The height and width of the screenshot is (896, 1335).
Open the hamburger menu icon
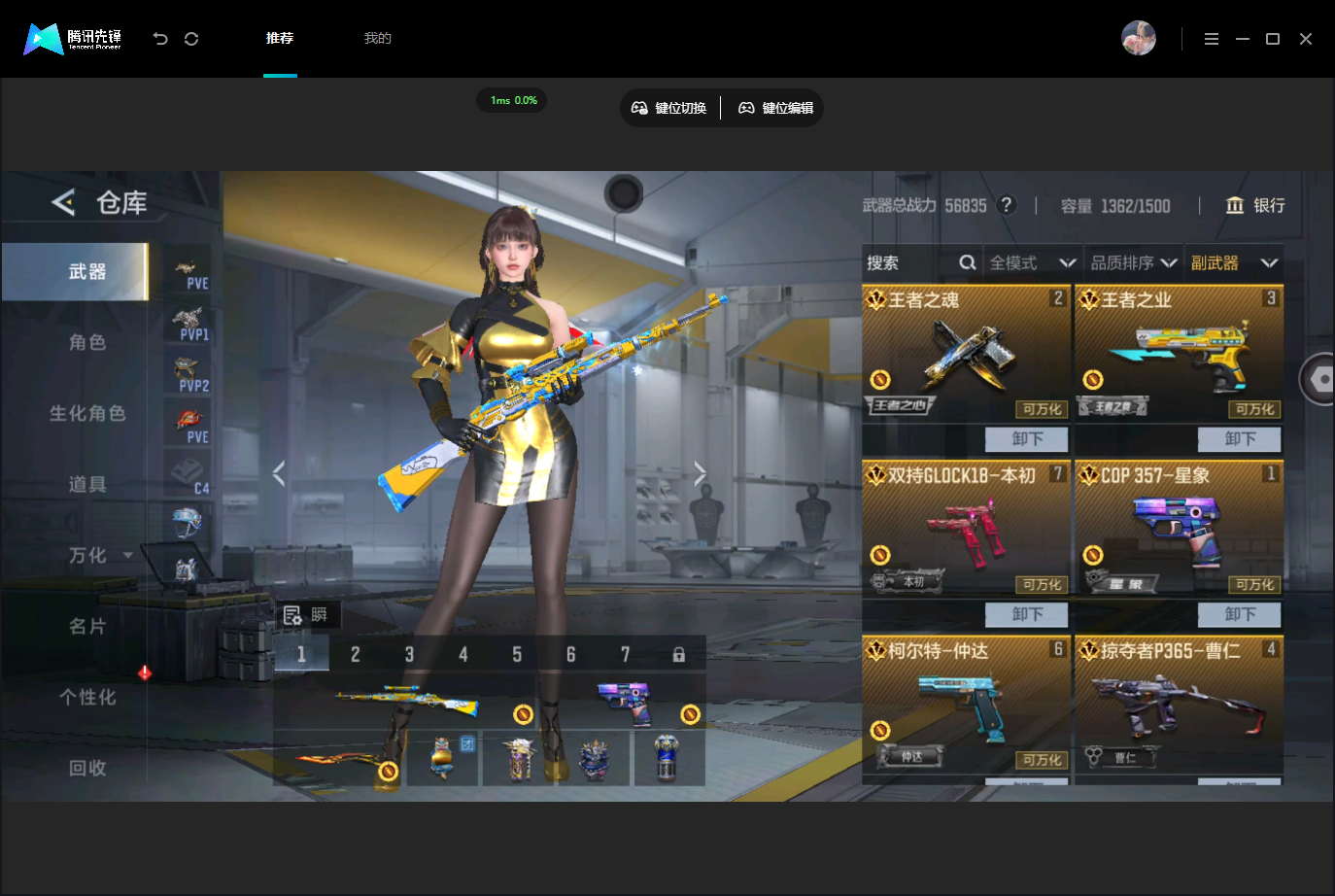tap(1212, 39)
